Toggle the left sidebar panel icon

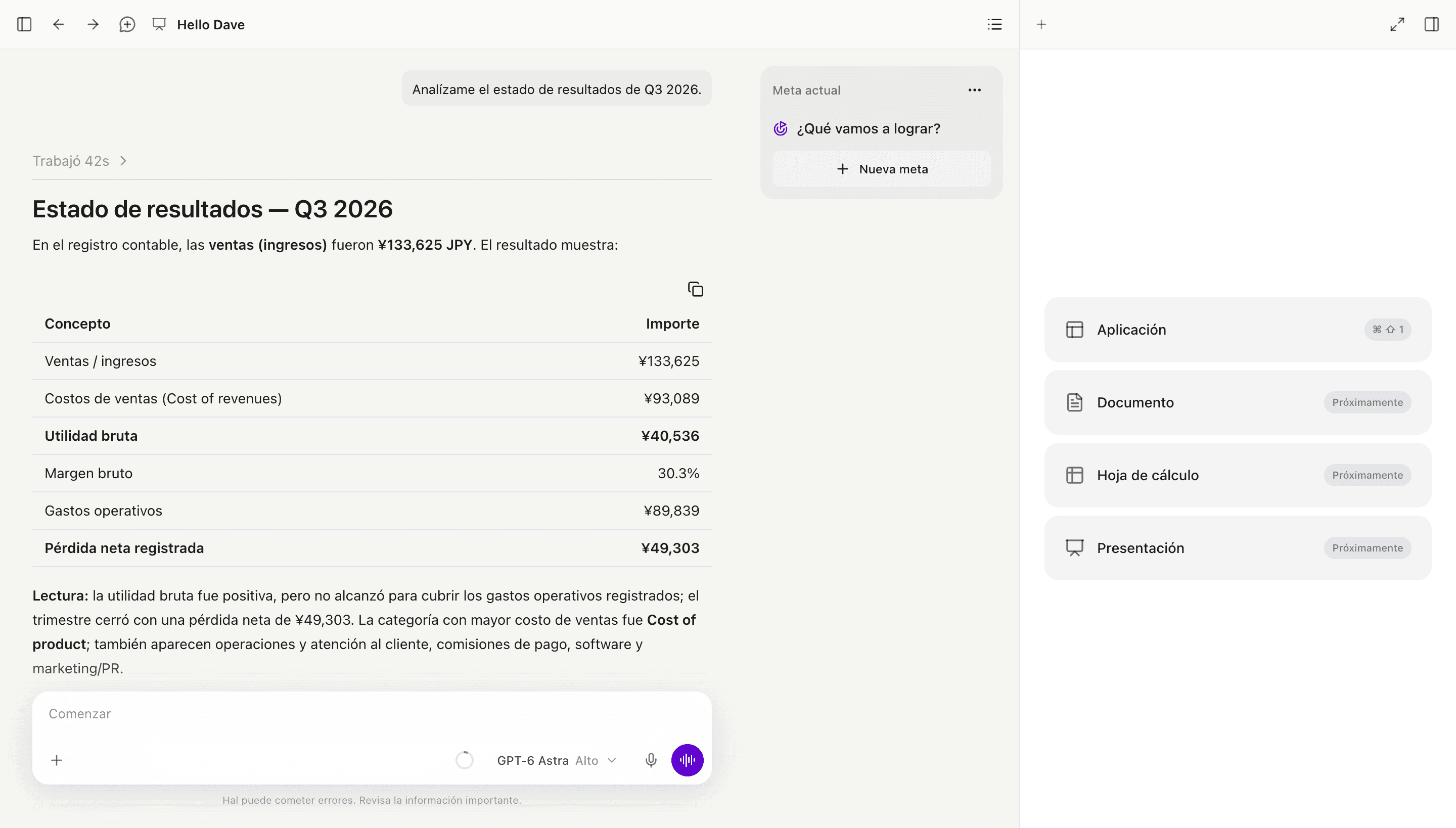coord(24,24)
